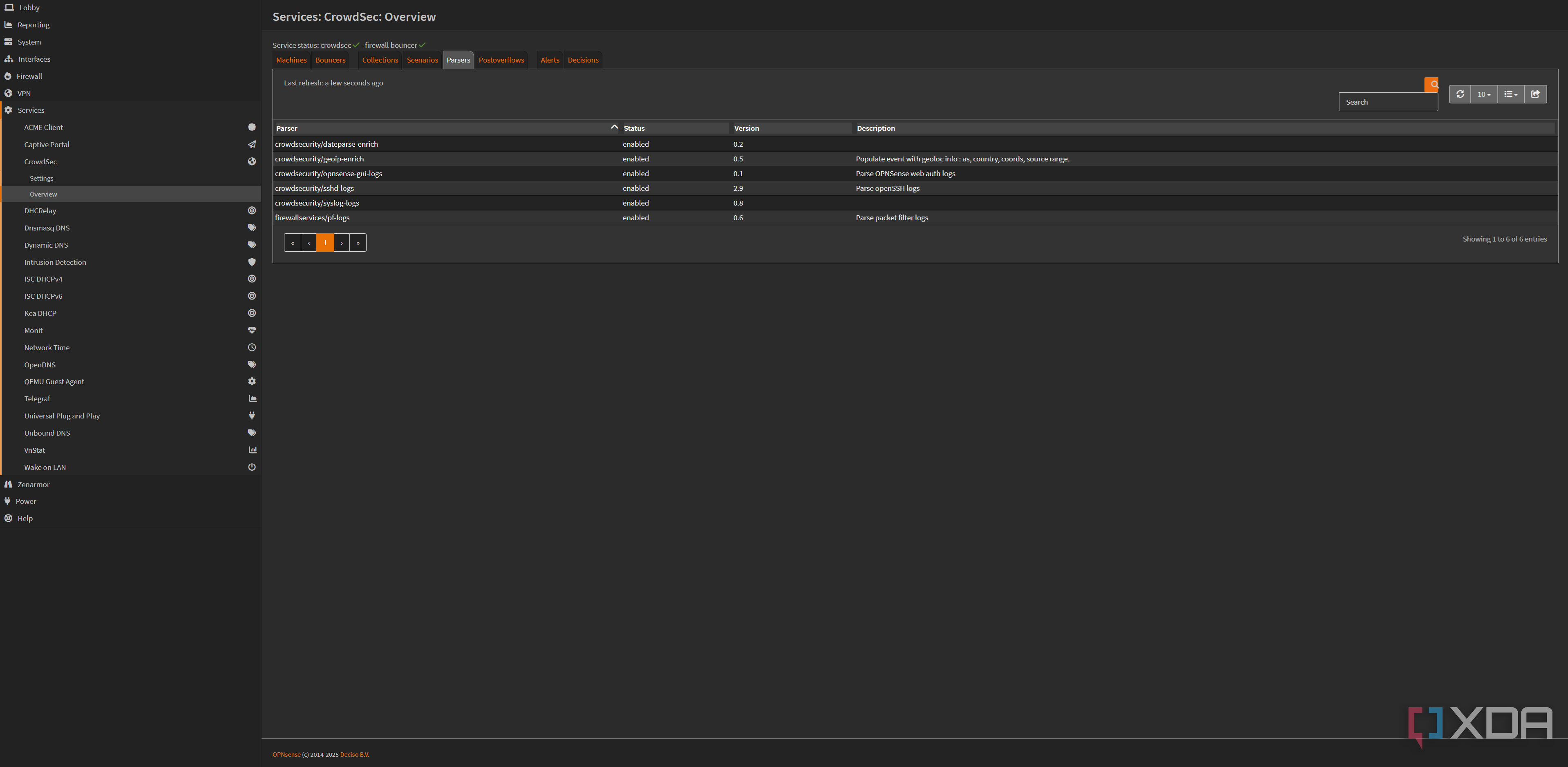This screenshot has width=1568, height=767.
Task: Click the Unbound DNS tags icon
Action: (x=252, y=433)
